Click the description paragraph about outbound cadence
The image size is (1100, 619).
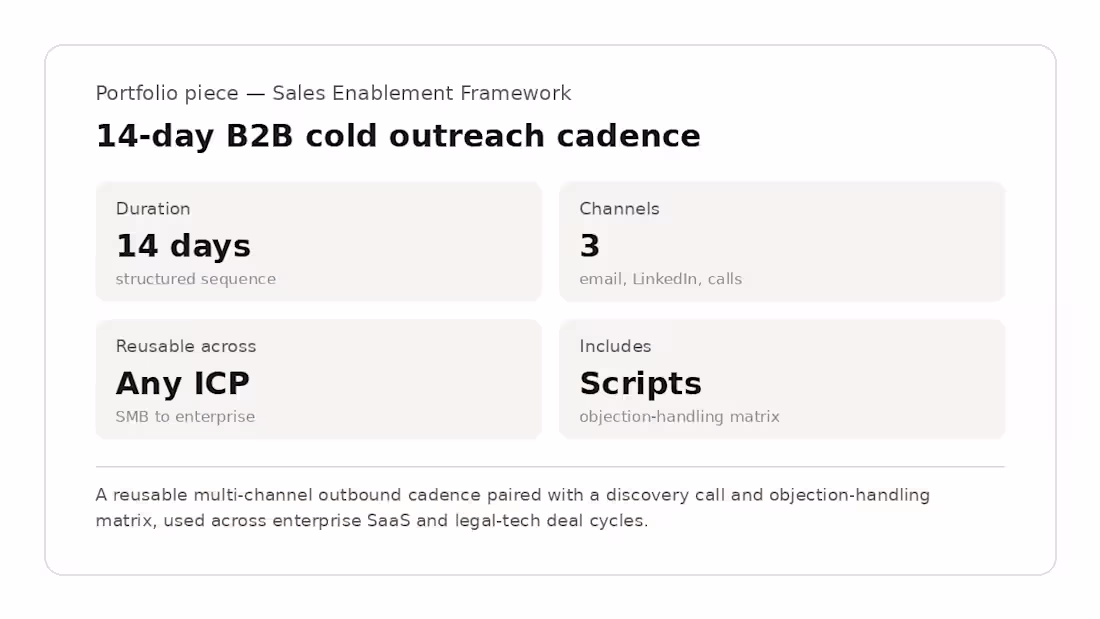513,507
